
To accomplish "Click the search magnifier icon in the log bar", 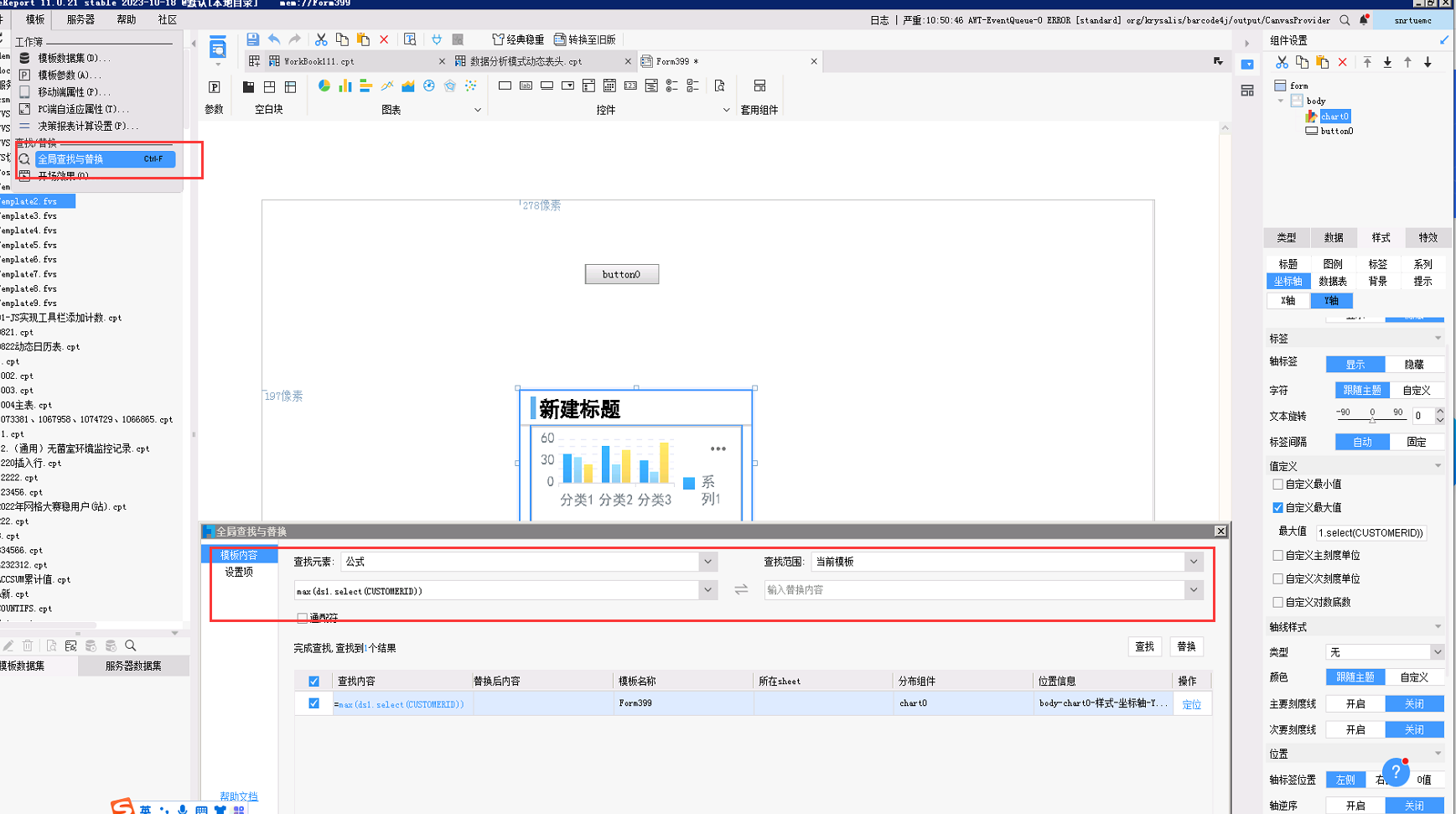I will coord(1345,20).
